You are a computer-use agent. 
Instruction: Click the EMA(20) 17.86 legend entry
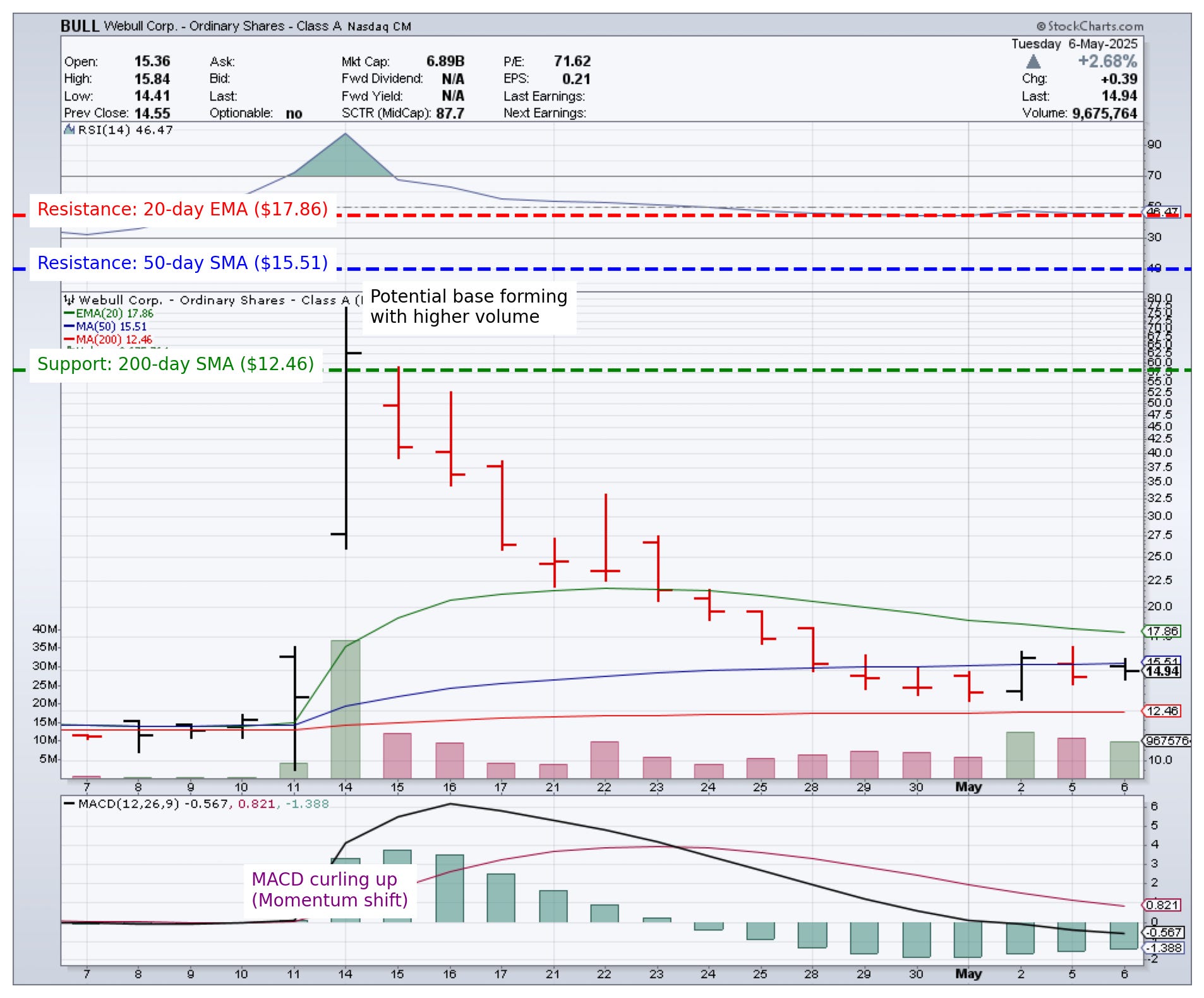coord(109,313)
